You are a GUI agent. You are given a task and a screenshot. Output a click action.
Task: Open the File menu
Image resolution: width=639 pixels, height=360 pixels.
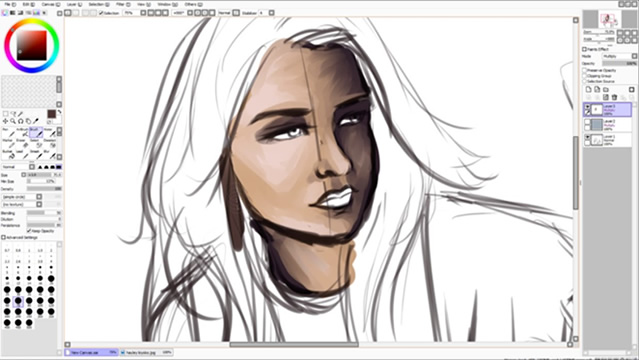point(9,4)
